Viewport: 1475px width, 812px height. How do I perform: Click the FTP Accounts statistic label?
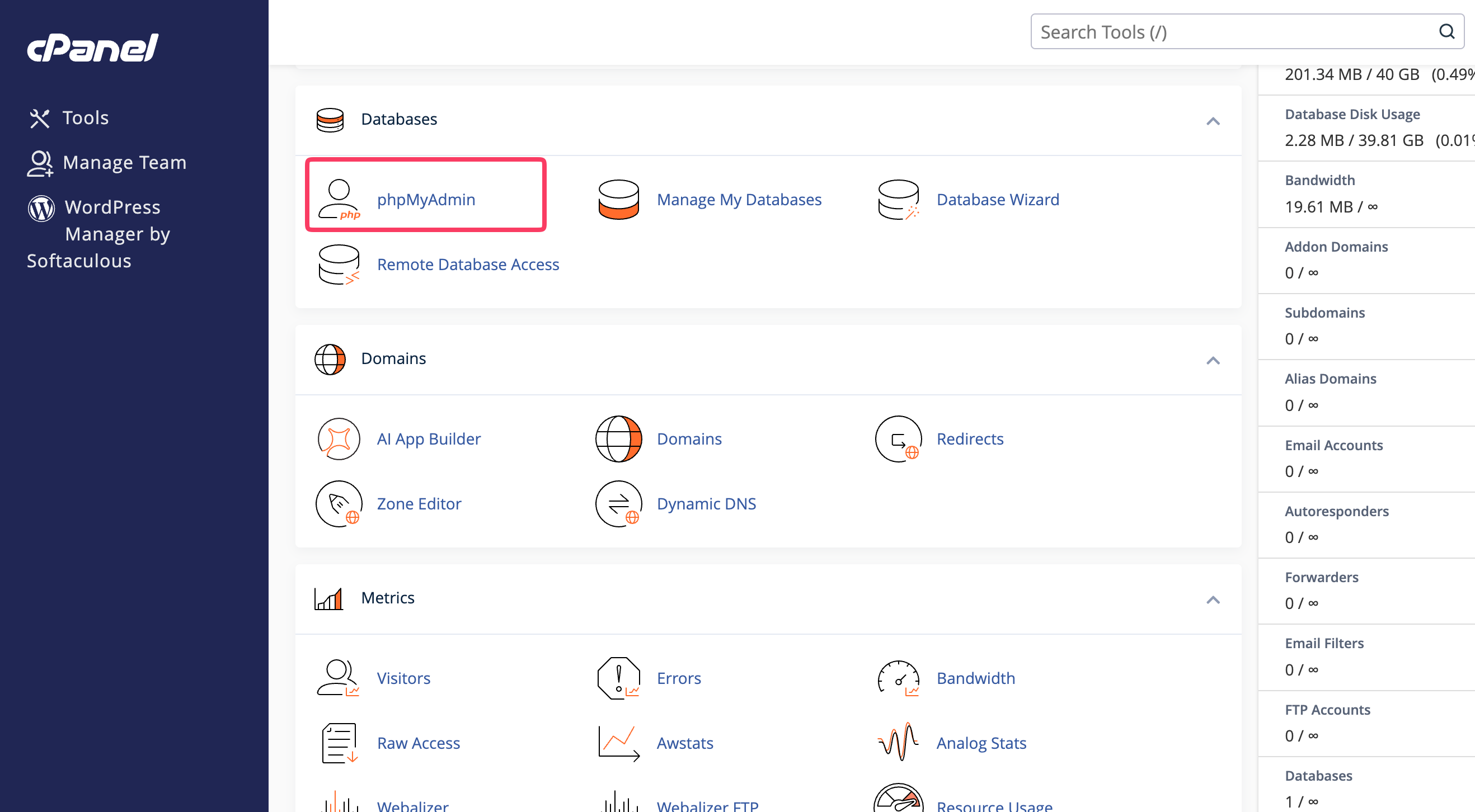click(1328, 710)
